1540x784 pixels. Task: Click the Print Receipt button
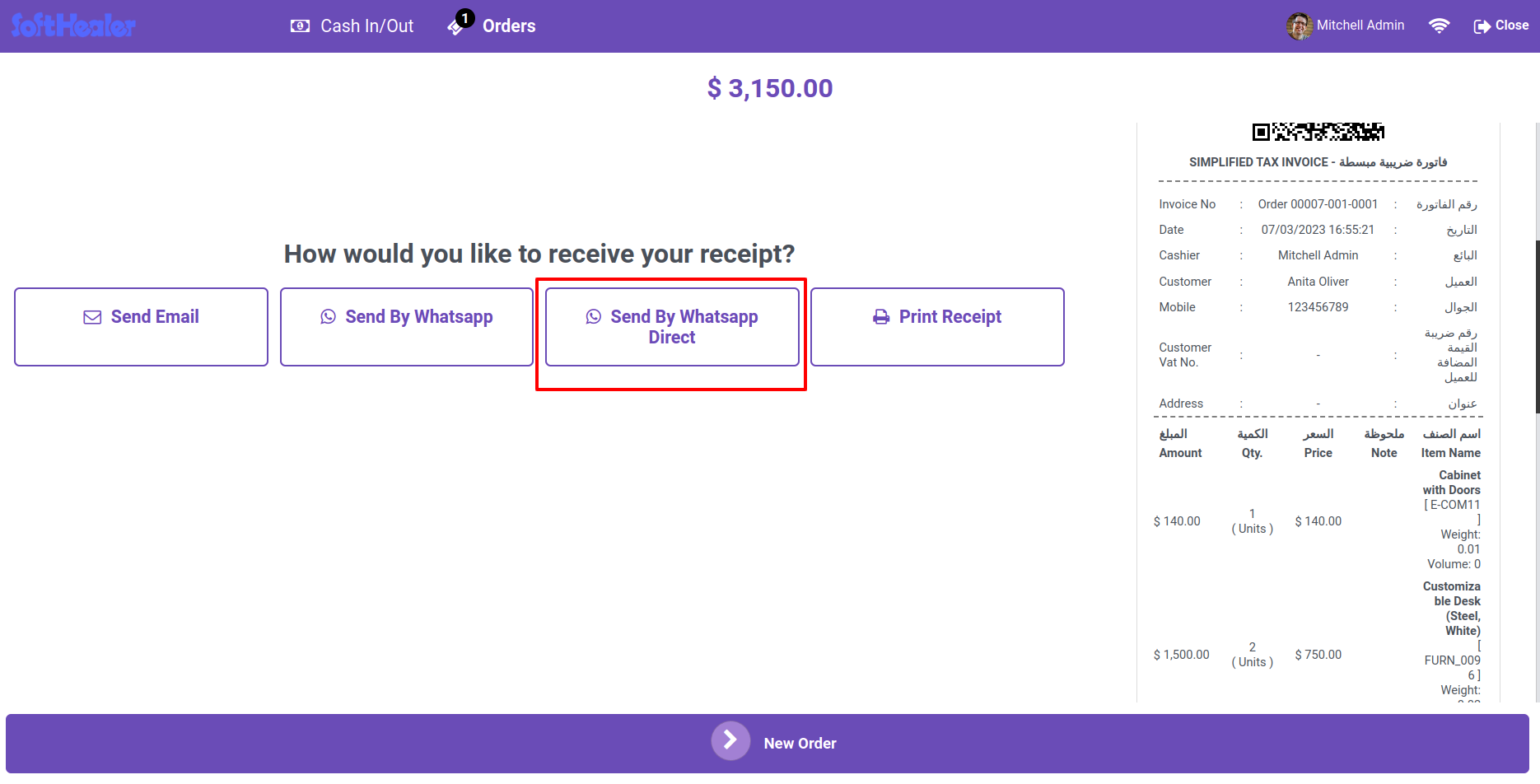(937, 327)
